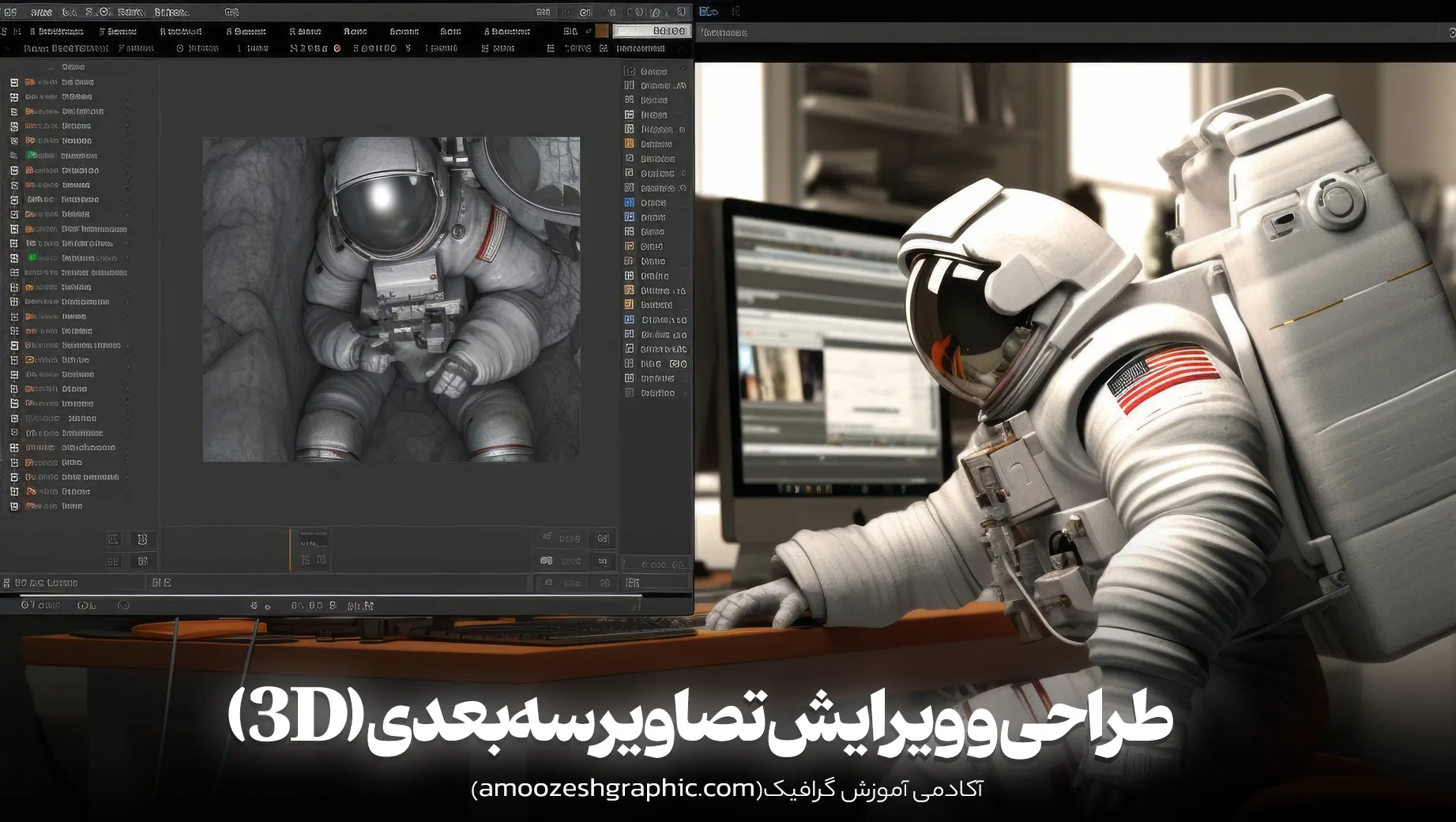Viewport: 1456px width, 822px height.
Task: Click the brown color swatch in top toolbar
Action: (x=602, y=31)
